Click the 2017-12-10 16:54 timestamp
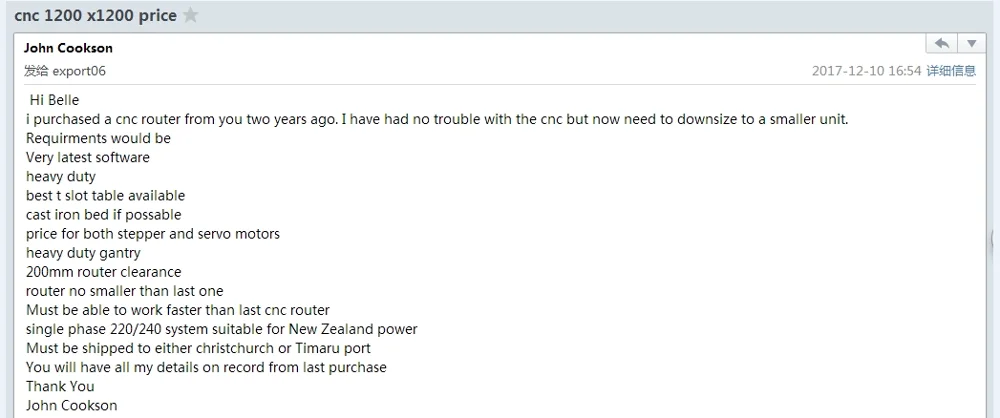The height and width of the screenshot is (418, 1000). point(866,71)
